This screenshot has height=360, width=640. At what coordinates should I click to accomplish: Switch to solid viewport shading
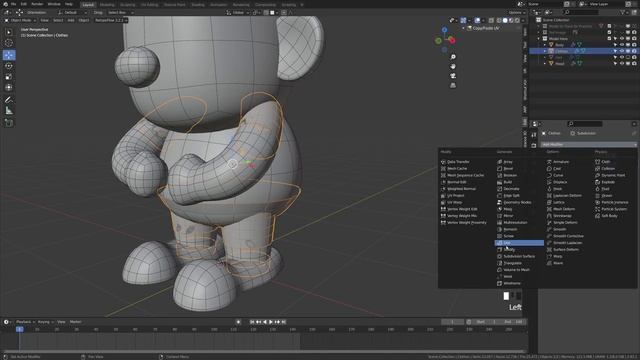(x=505, y=20)
